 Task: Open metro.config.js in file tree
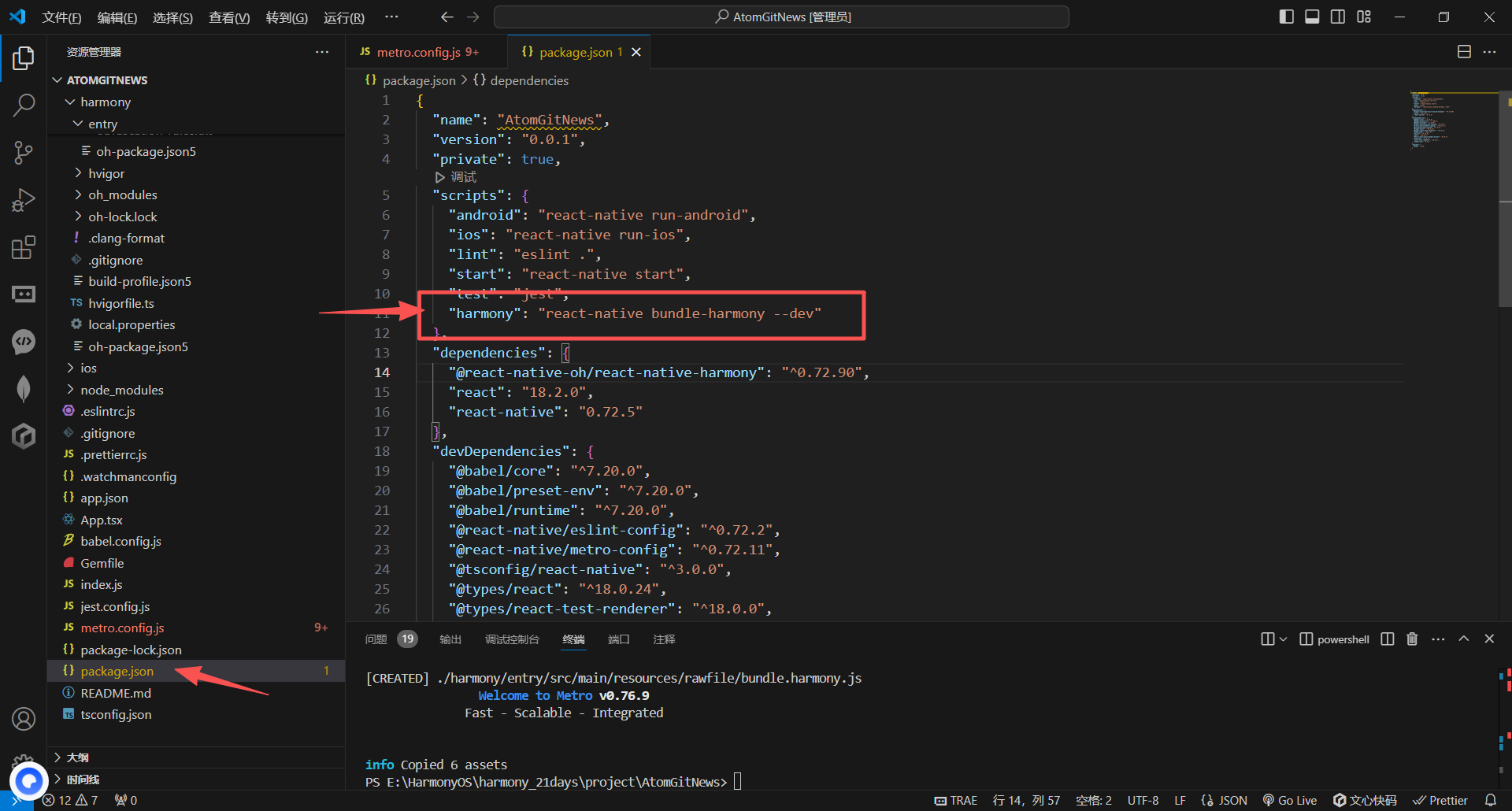(197, 628)
